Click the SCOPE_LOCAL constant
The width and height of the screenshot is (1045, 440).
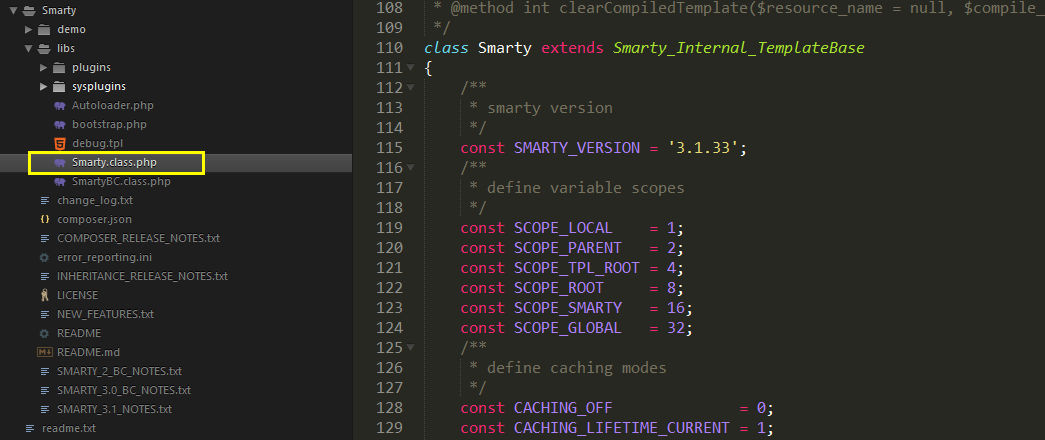(x=563, y=228)
